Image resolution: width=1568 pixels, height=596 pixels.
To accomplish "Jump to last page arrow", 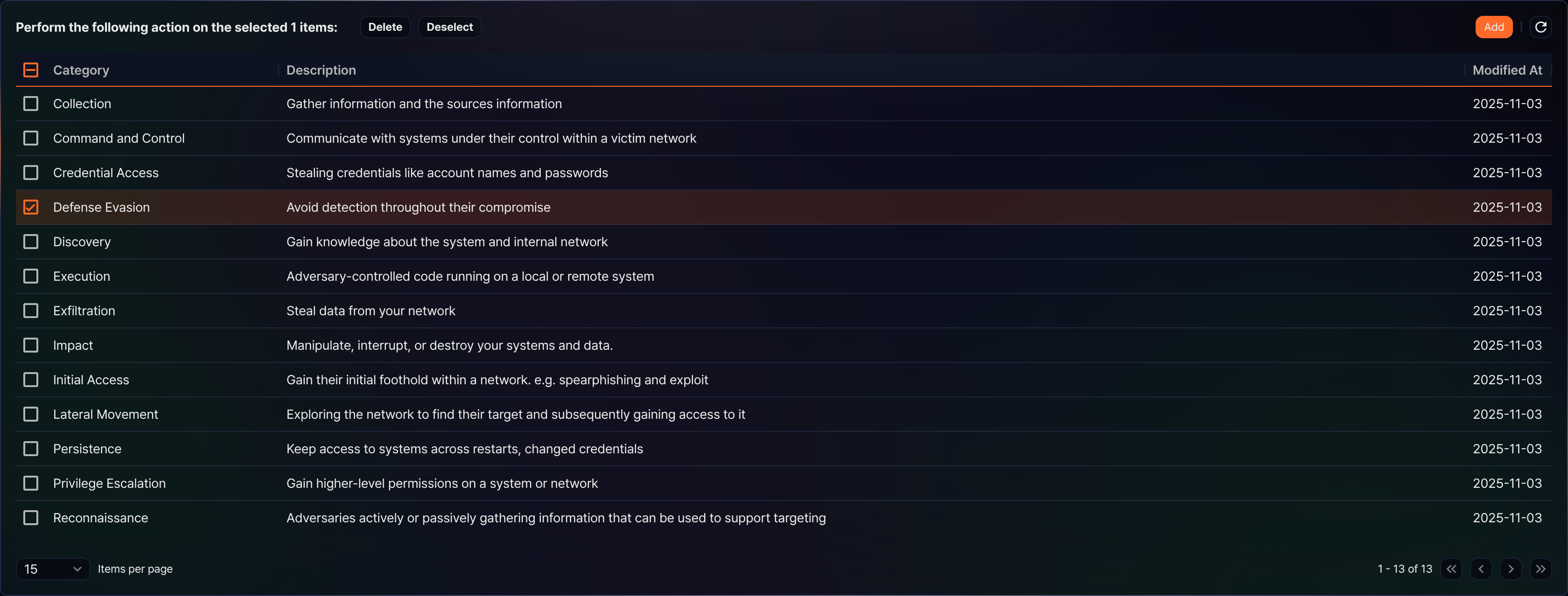I will [x=1540, y=568].
